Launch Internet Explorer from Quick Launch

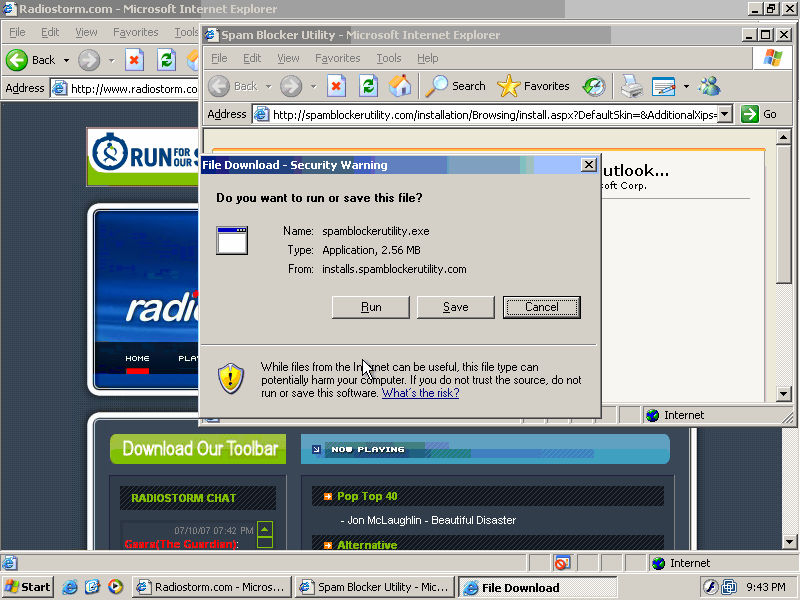70,587
